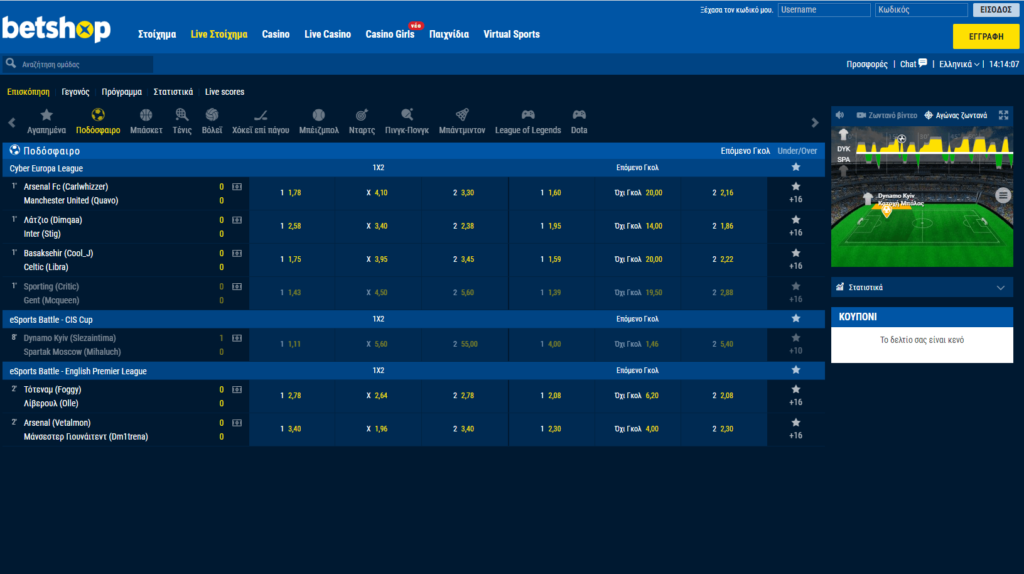Screen dimensions: 1024x574
Task: Open the Προσφορές offers link
Action: 867,64
